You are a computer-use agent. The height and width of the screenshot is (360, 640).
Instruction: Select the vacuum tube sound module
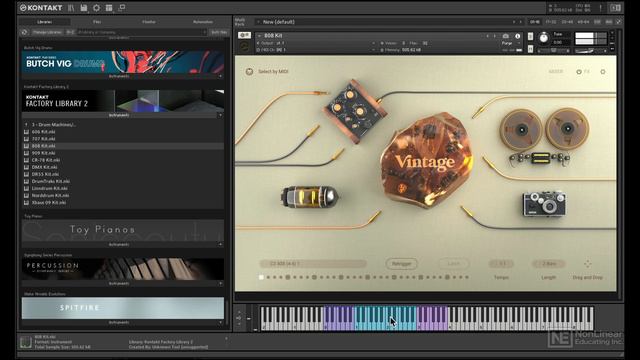(x=309, y=197)
